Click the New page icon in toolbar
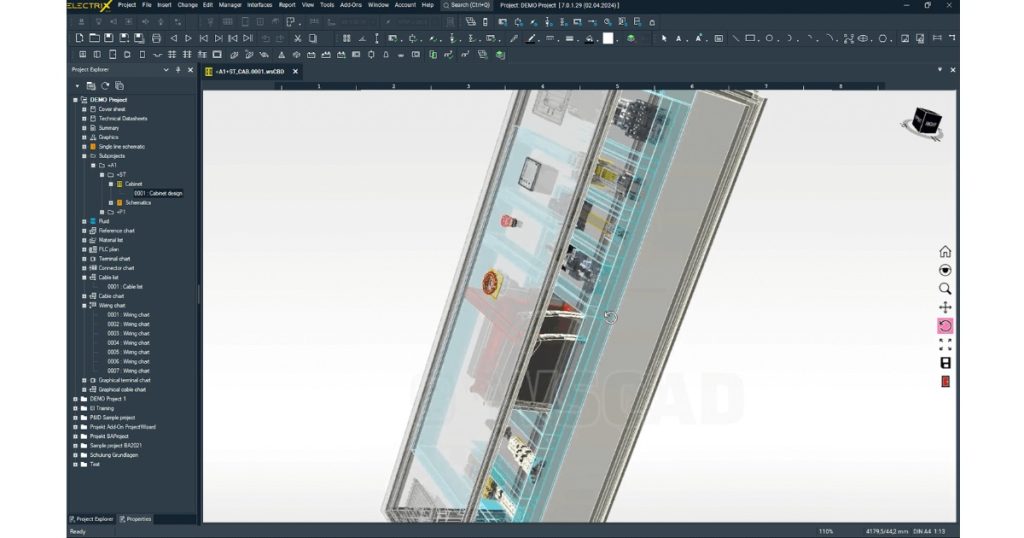 (79, 39)
